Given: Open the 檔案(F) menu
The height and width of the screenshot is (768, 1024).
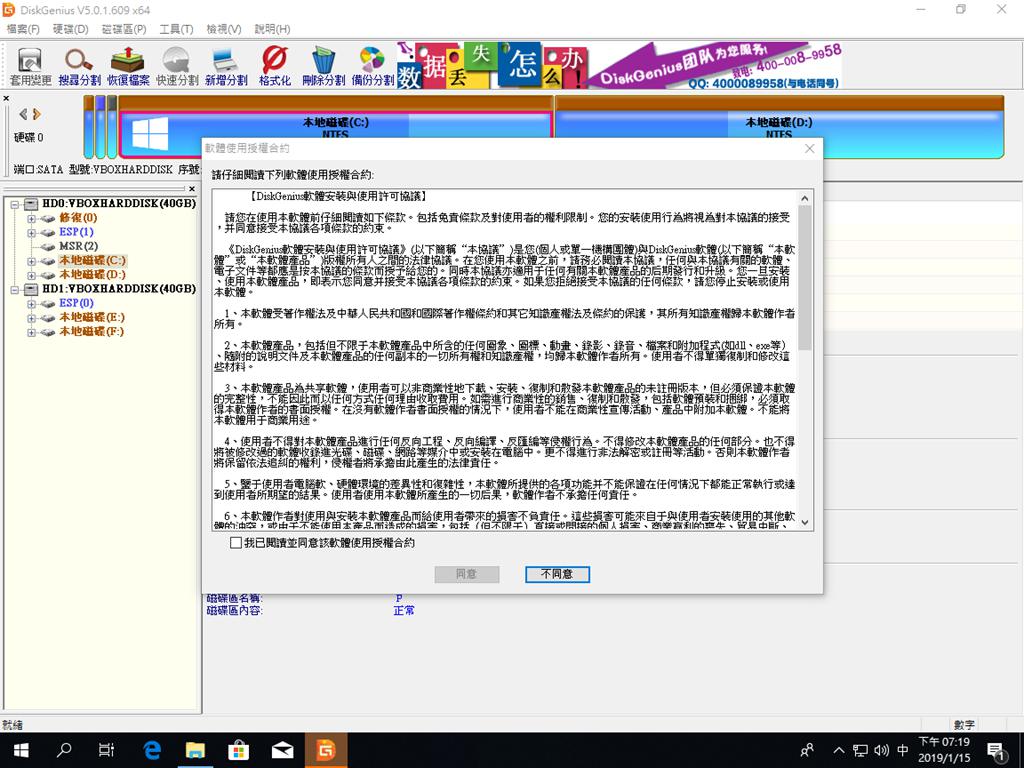Looking at the screenshot, I should point(23,29).
